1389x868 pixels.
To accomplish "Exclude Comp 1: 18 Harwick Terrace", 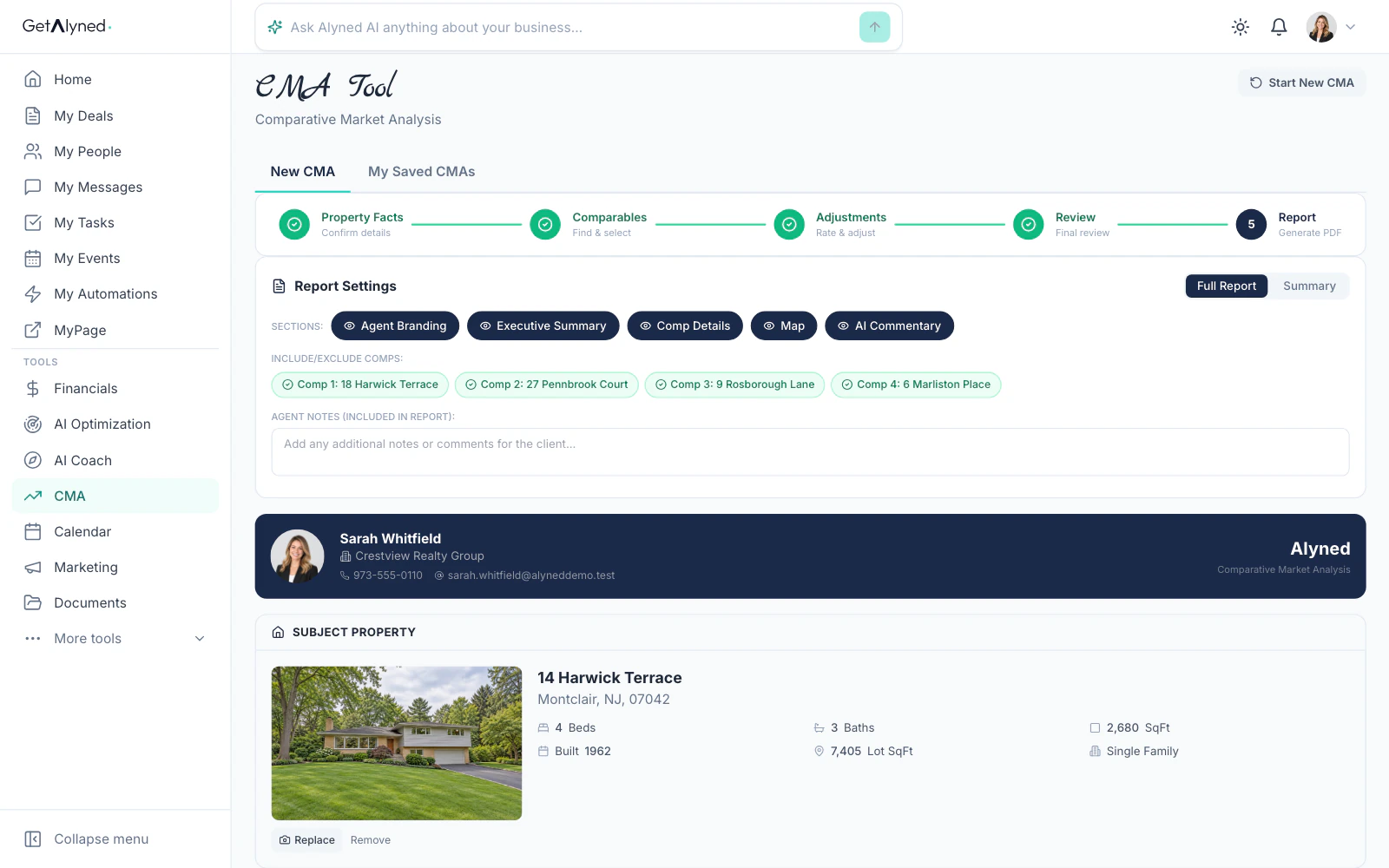I will pos(359,385).
